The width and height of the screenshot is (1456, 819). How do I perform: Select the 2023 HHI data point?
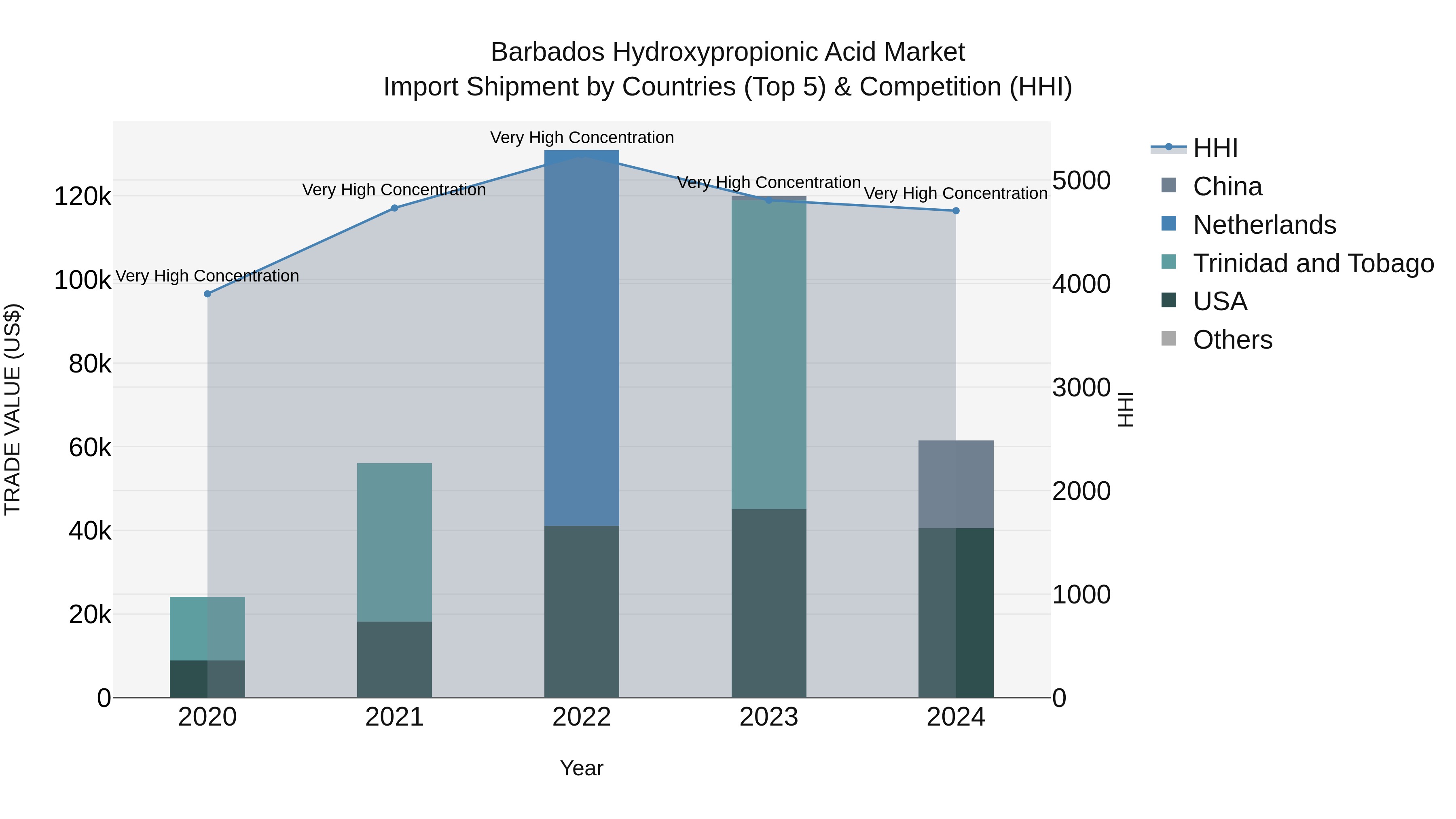[769, 200]
